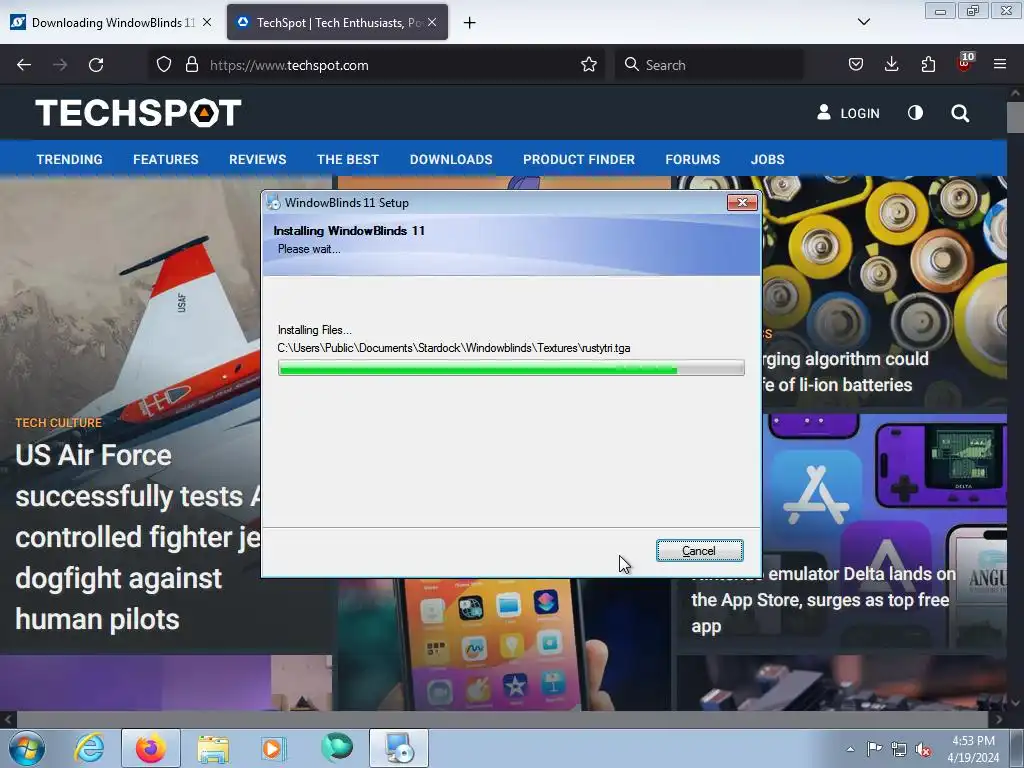Open the taskbar clock showing 4:53 PM
Image resolution: width=1024 pixels, height=768 pixels.
[x=974, y=749]
